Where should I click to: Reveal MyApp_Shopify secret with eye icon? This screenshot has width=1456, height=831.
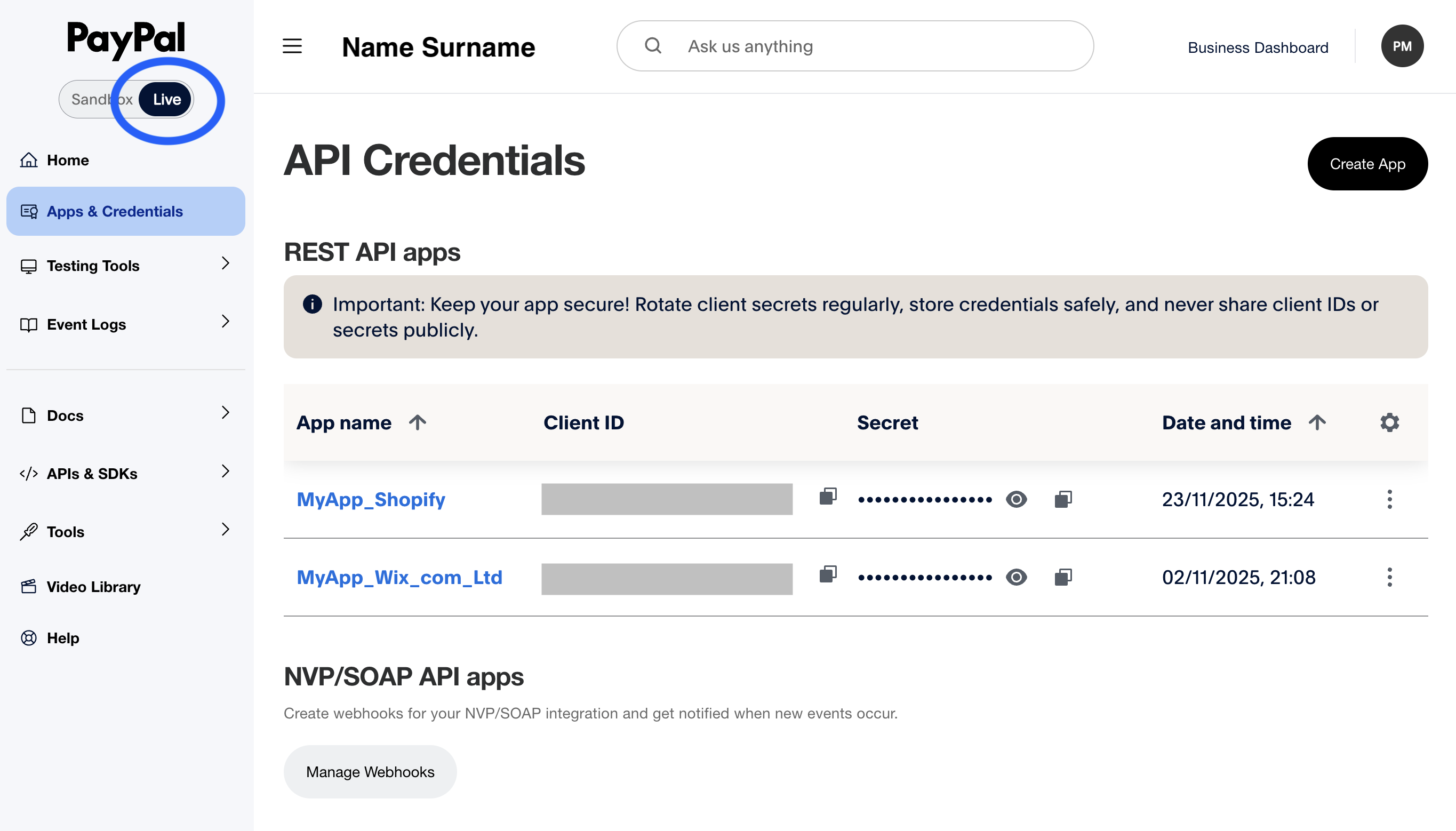1016,499
